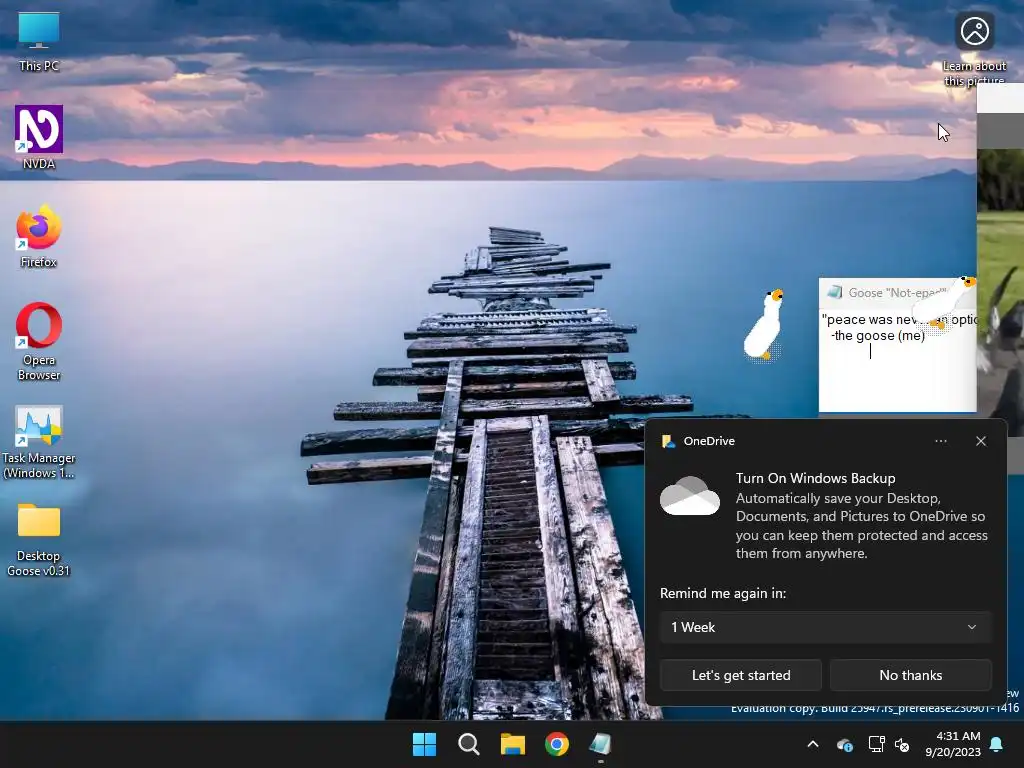Show hidden icons in the system tray
The image size is (1024, 768).
tap(813, 744)
